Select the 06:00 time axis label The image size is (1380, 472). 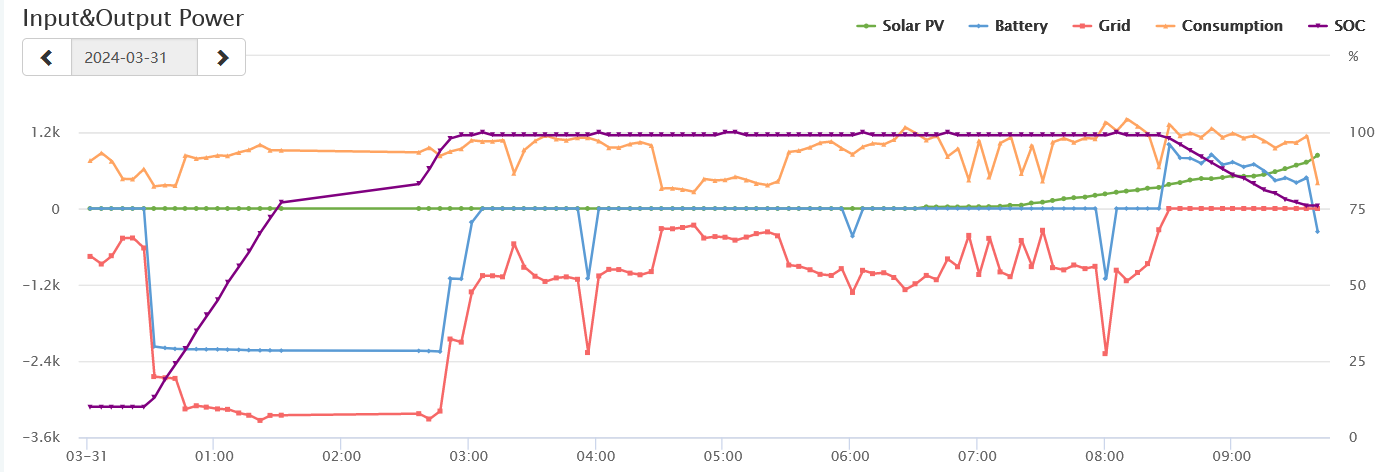(x=849, y=456)
